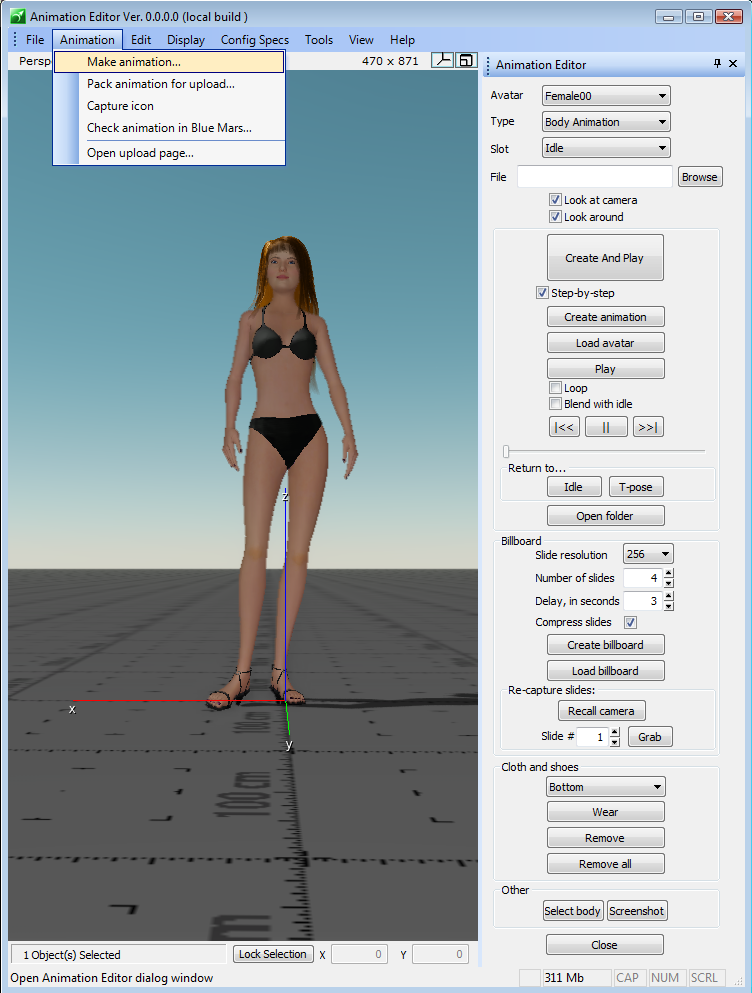Decrease Number of slides stepper
This screenshot has width=752, height=993.
click(669, 583)
